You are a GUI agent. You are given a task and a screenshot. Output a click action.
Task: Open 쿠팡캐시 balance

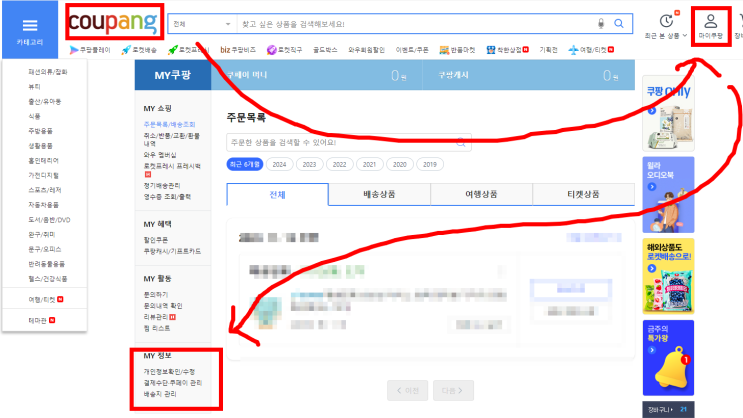(529, 75)
